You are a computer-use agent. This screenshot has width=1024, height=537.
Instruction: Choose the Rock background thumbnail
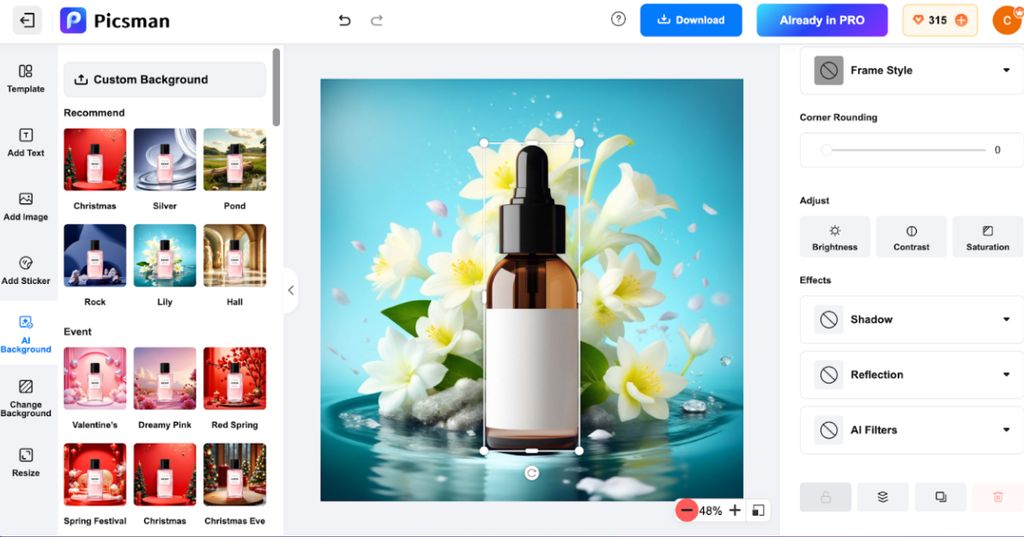tap(95, 255)
